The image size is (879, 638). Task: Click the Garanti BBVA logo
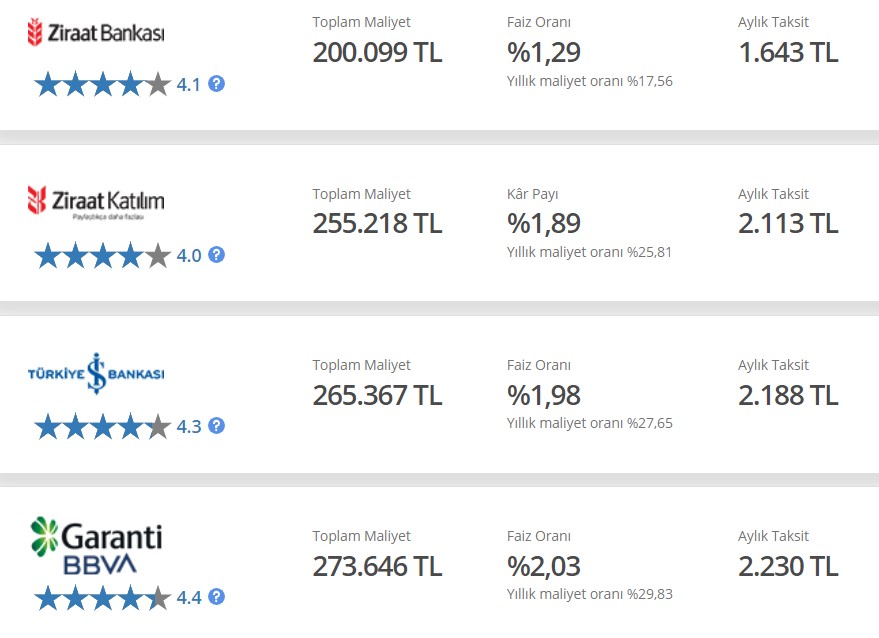tap(96, 547)
